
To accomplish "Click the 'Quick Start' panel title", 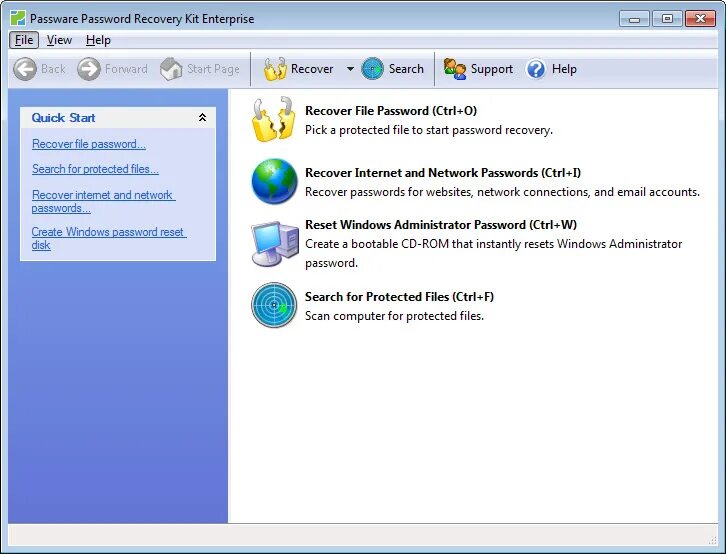I will [x=63, y=118].
